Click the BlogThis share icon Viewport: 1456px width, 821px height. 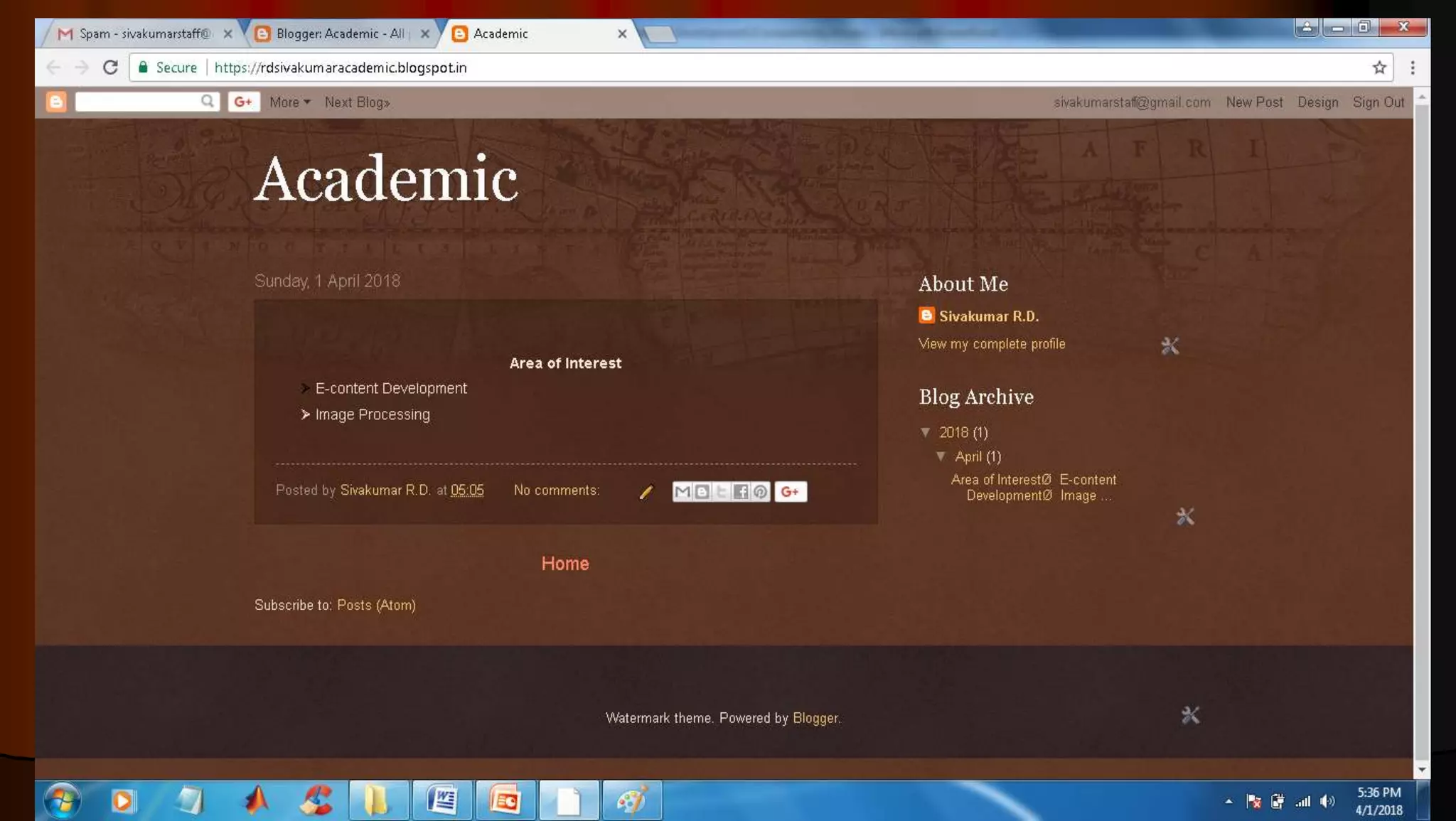[702, 492]
